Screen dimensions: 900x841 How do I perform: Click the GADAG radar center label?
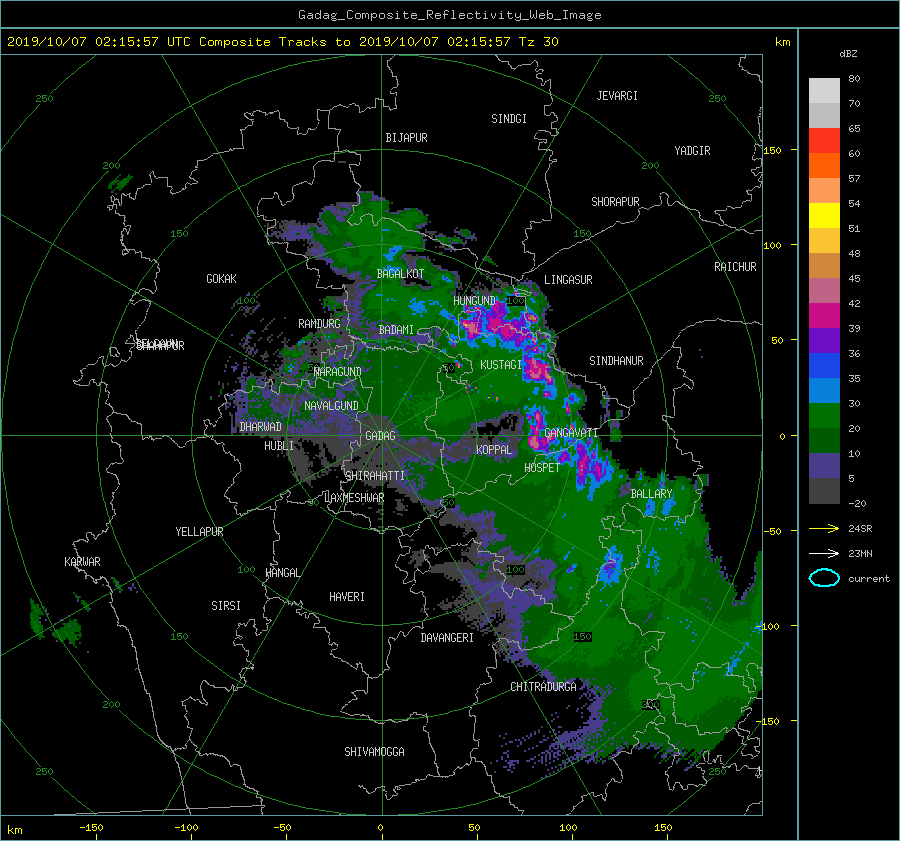click(380, 436)
